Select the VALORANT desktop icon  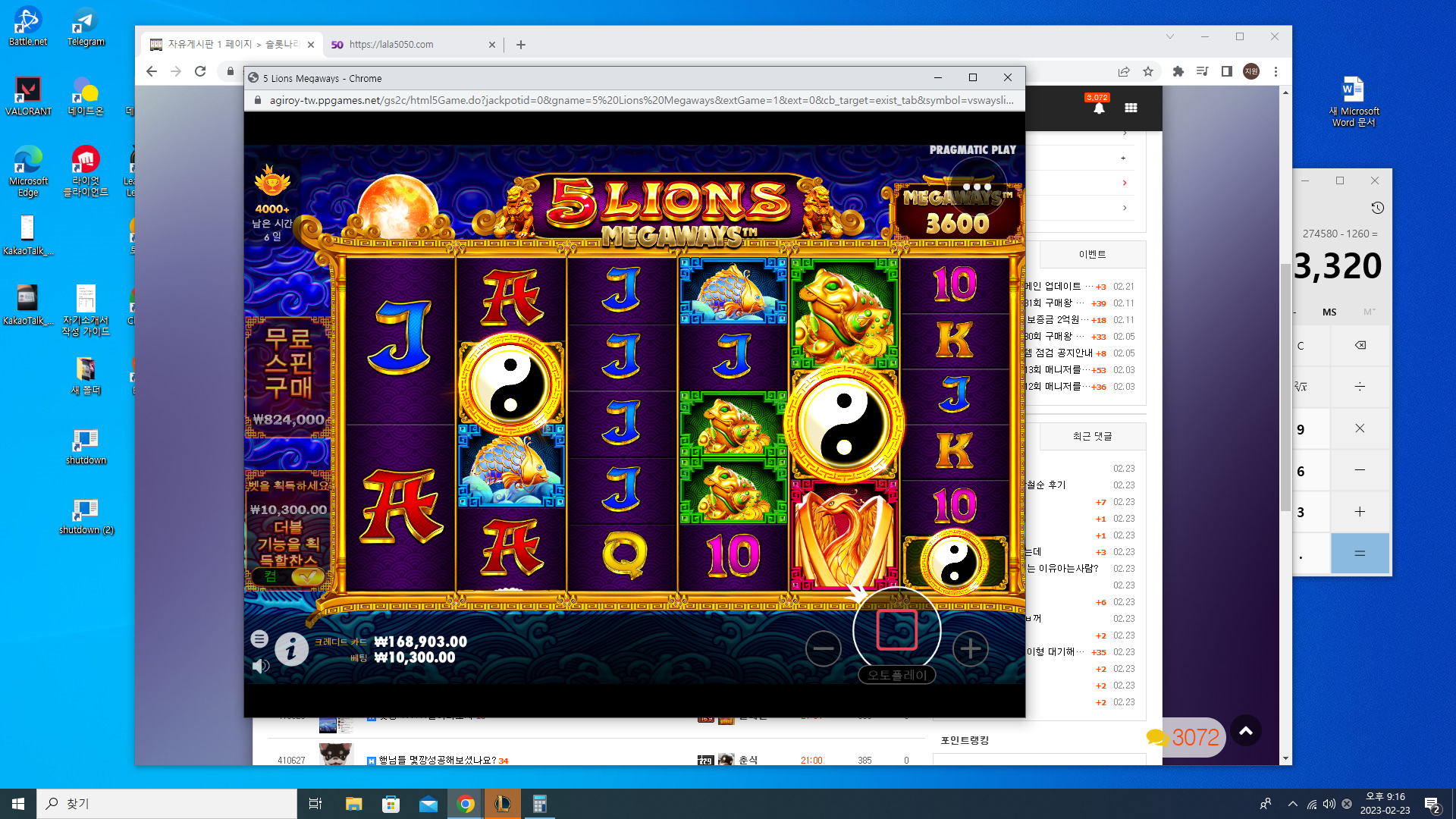click(x=28, y=96)
